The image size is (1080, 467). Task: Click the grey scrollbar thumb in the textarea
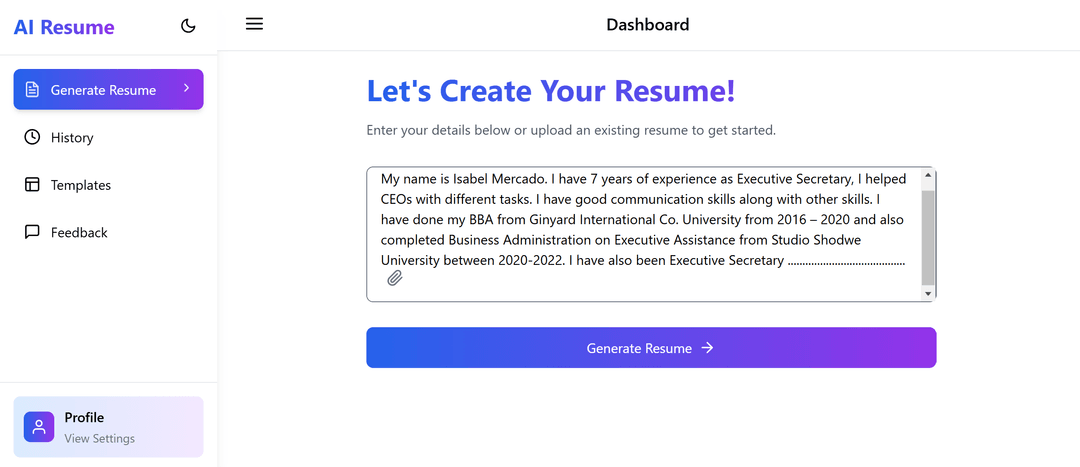click(x=928, y=238)
